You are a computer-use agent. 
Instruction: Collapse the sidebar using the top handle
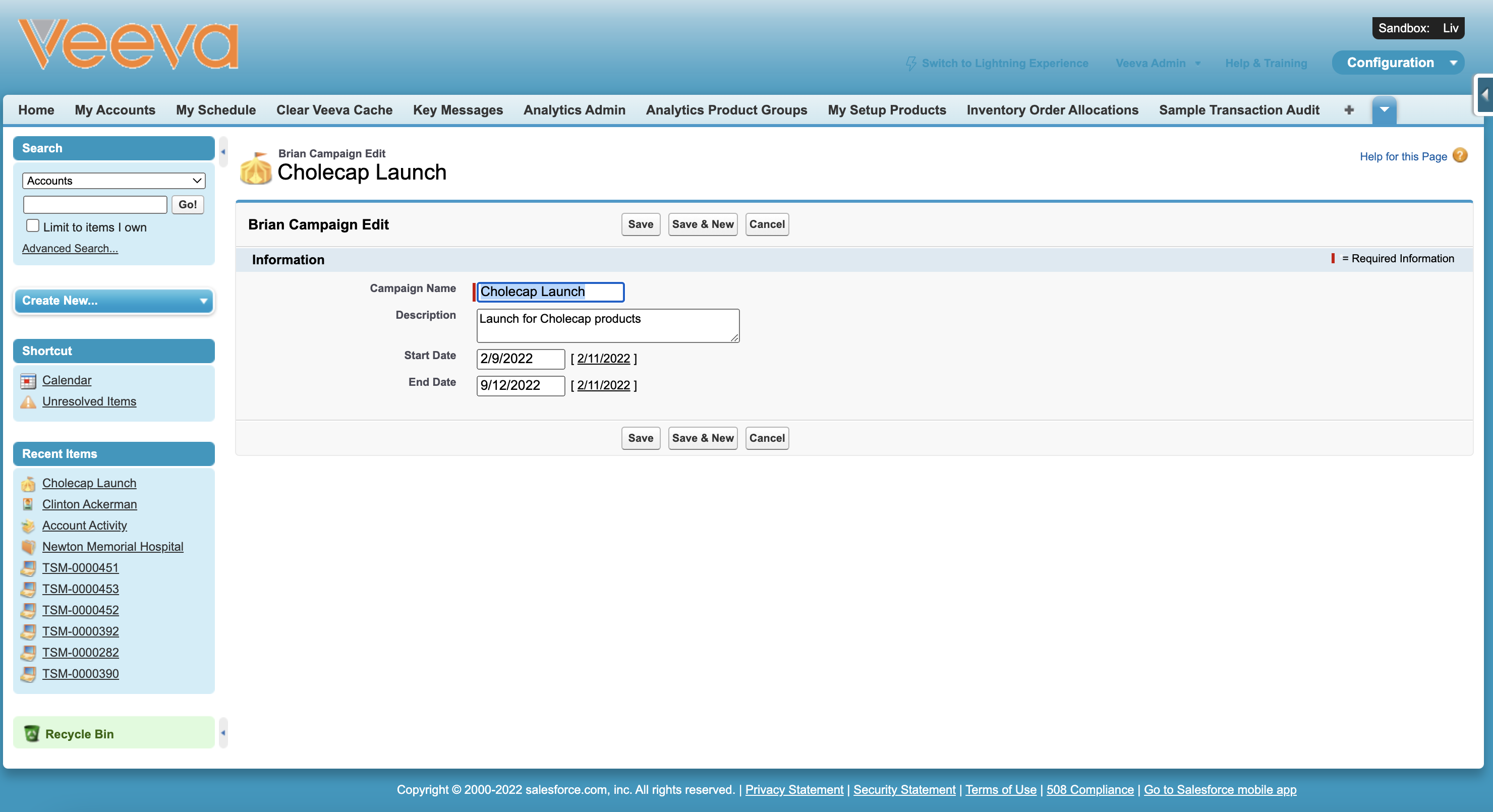tap(223, 152)
